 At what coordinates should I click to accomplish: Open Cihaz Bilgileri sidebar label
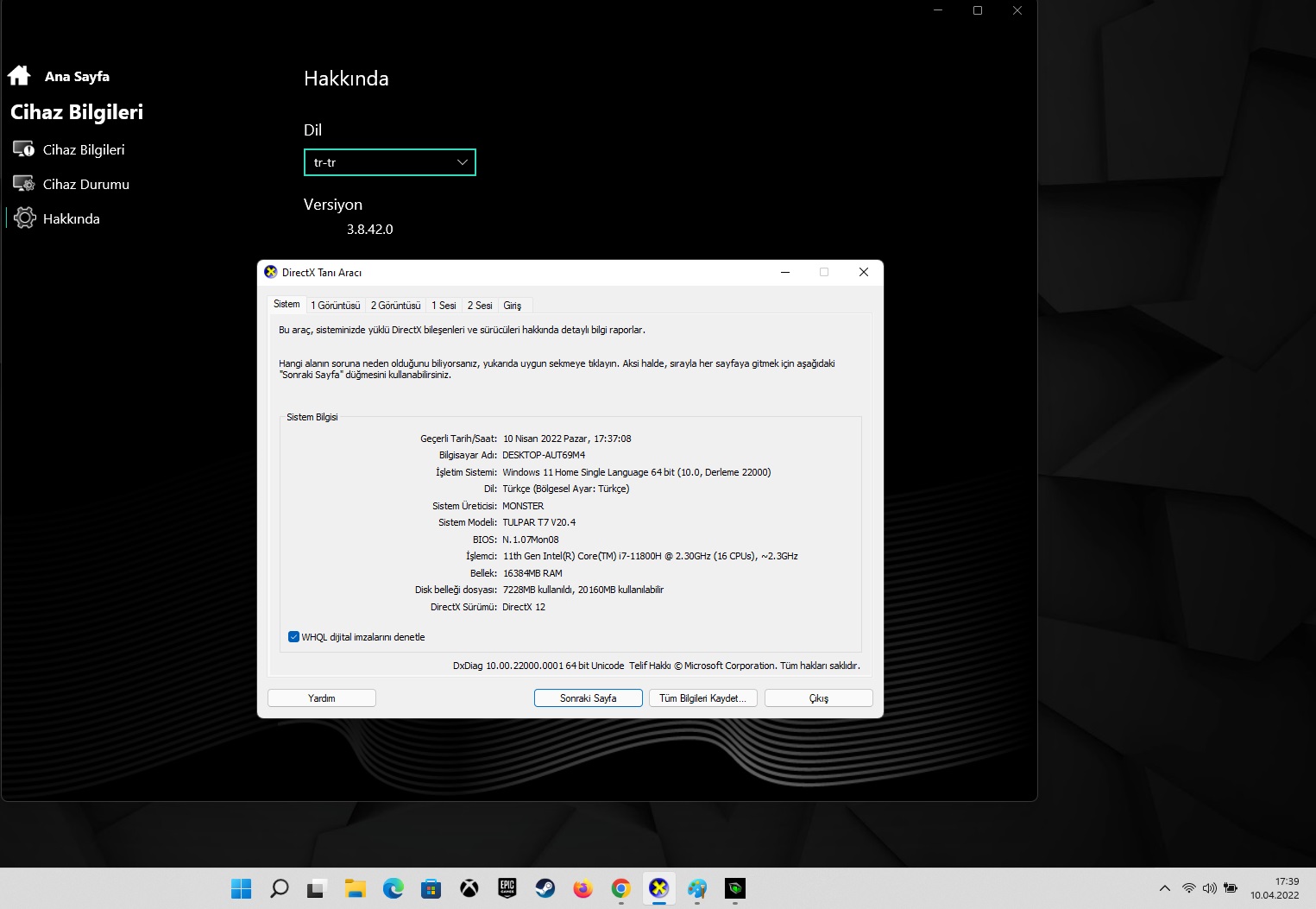click(84, 149)
